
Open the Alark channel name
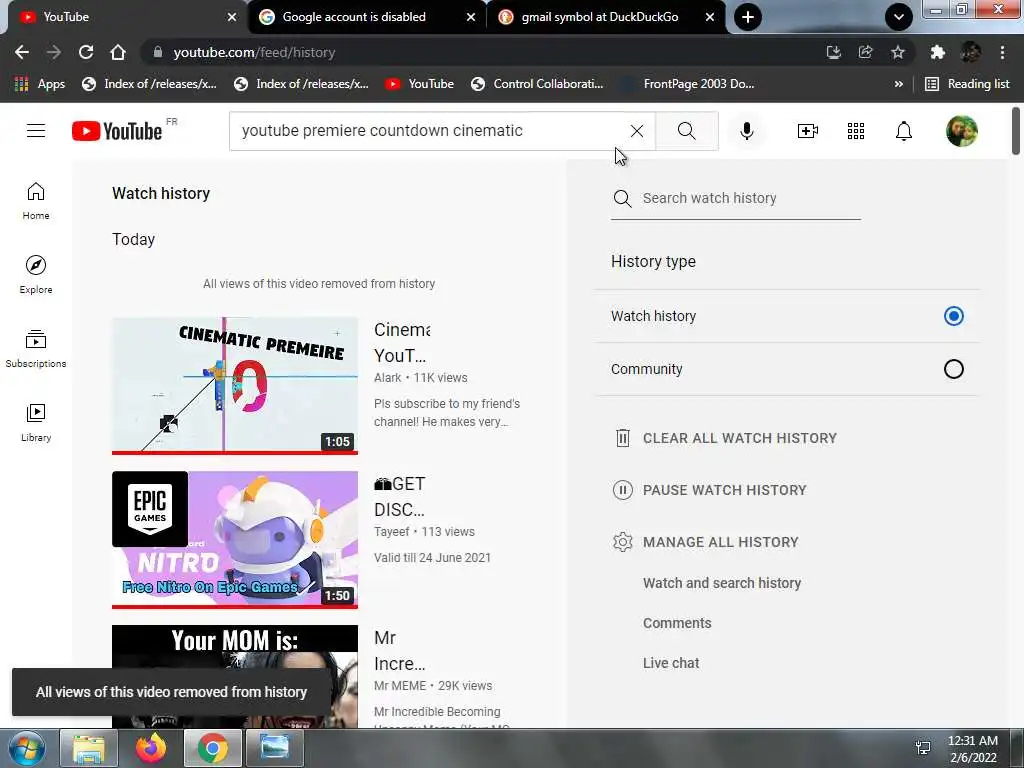pos(387,377)
